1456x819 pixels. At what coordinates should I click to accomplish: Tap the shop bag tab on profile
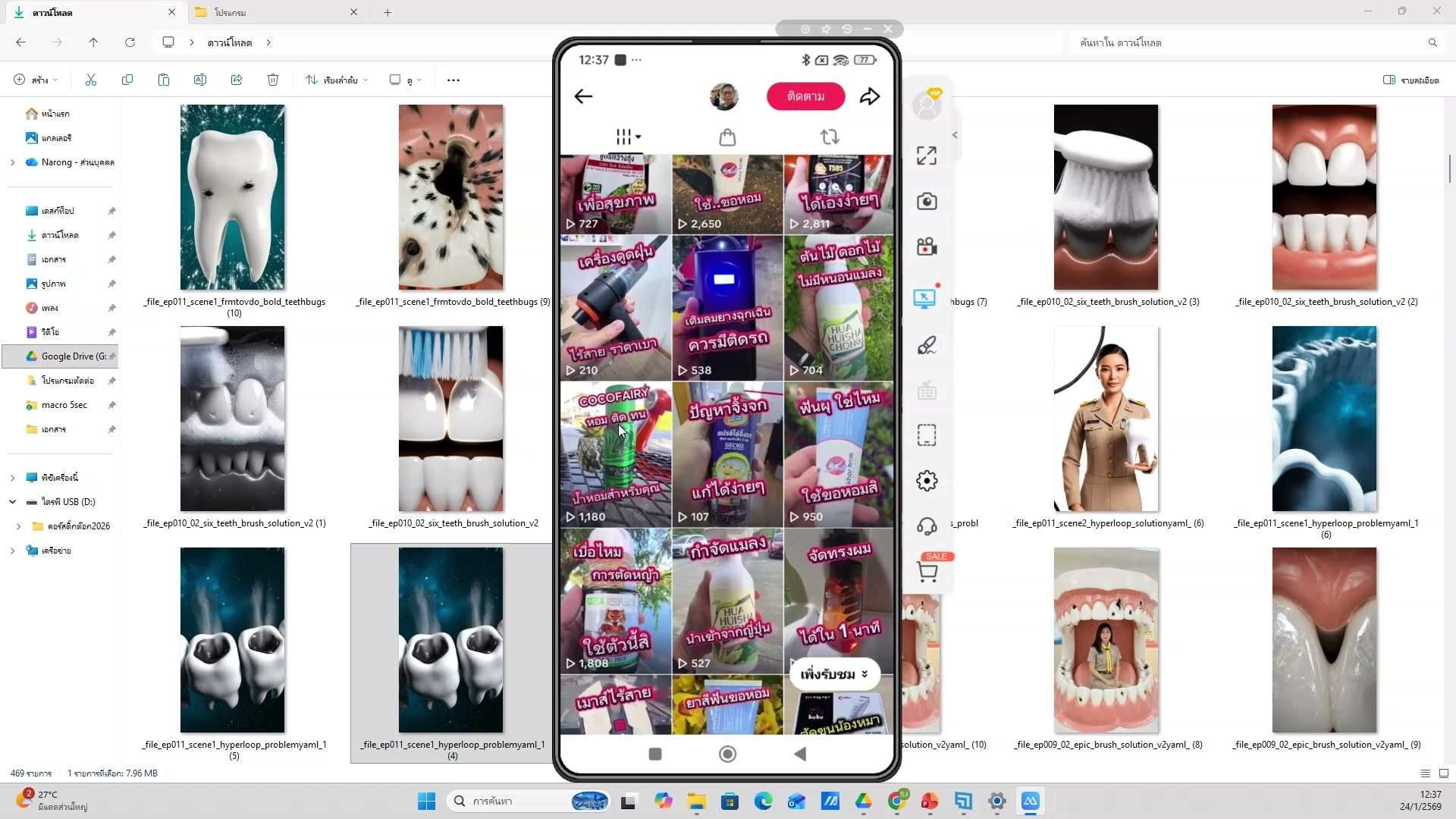pos(726,137)
